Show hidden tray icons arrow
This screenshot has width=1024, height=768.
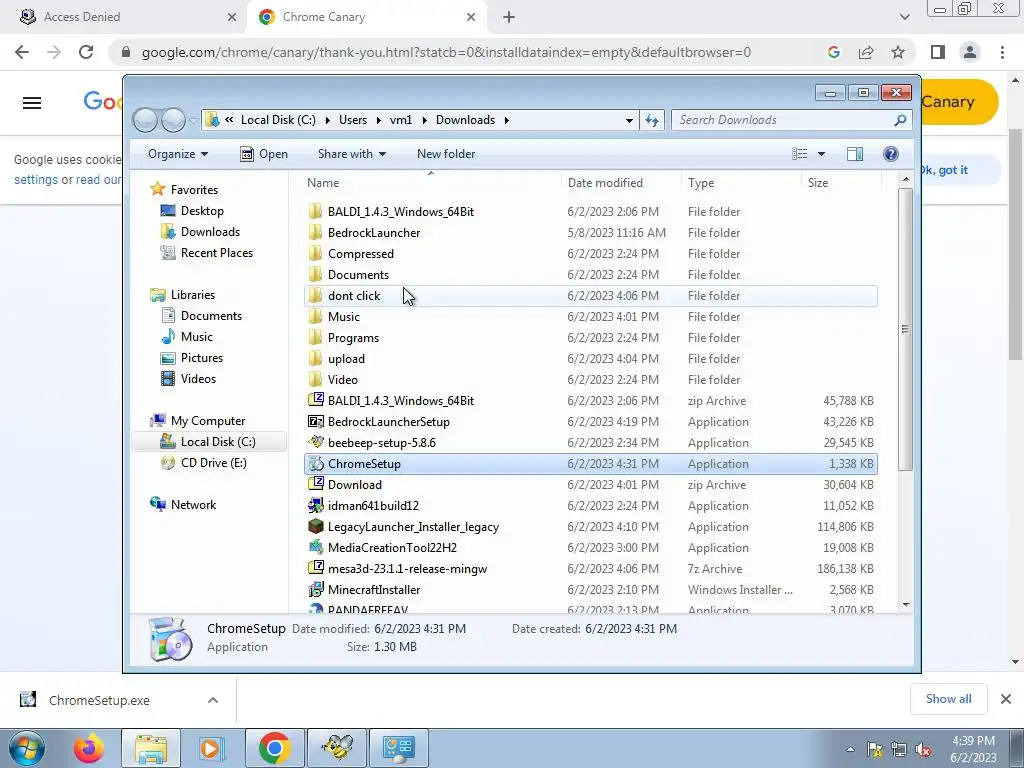850,750
